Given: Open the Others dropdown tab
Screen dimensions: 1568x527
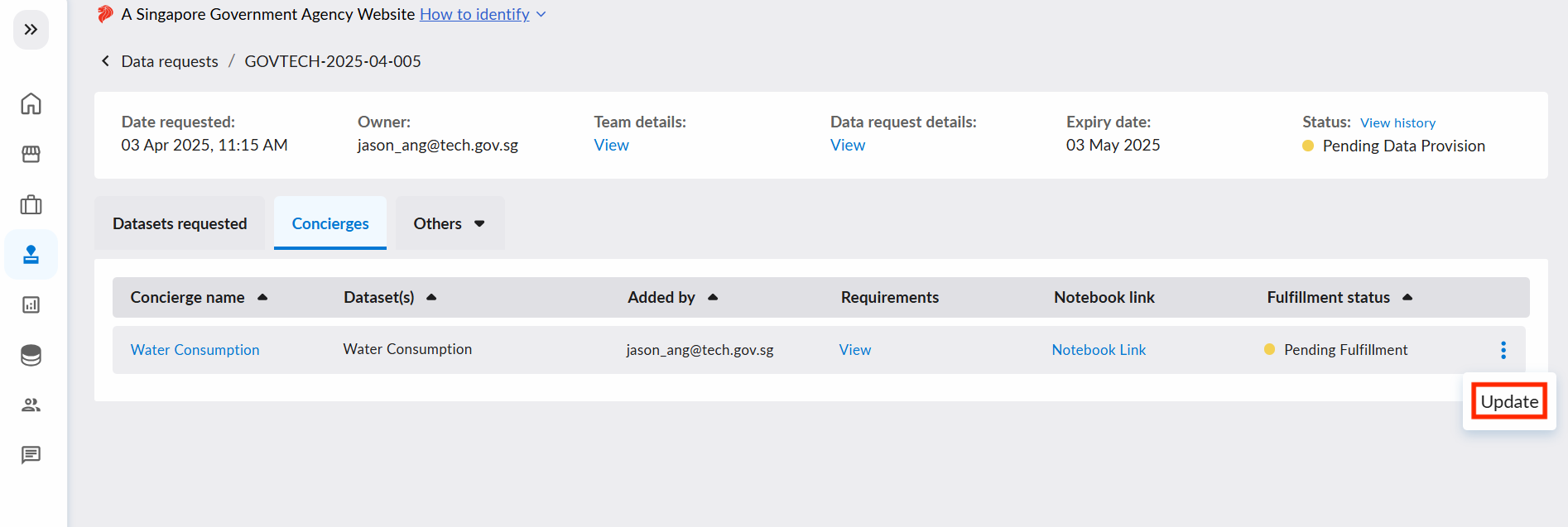Looking at the screenshot, I should [x=450, y=223].
